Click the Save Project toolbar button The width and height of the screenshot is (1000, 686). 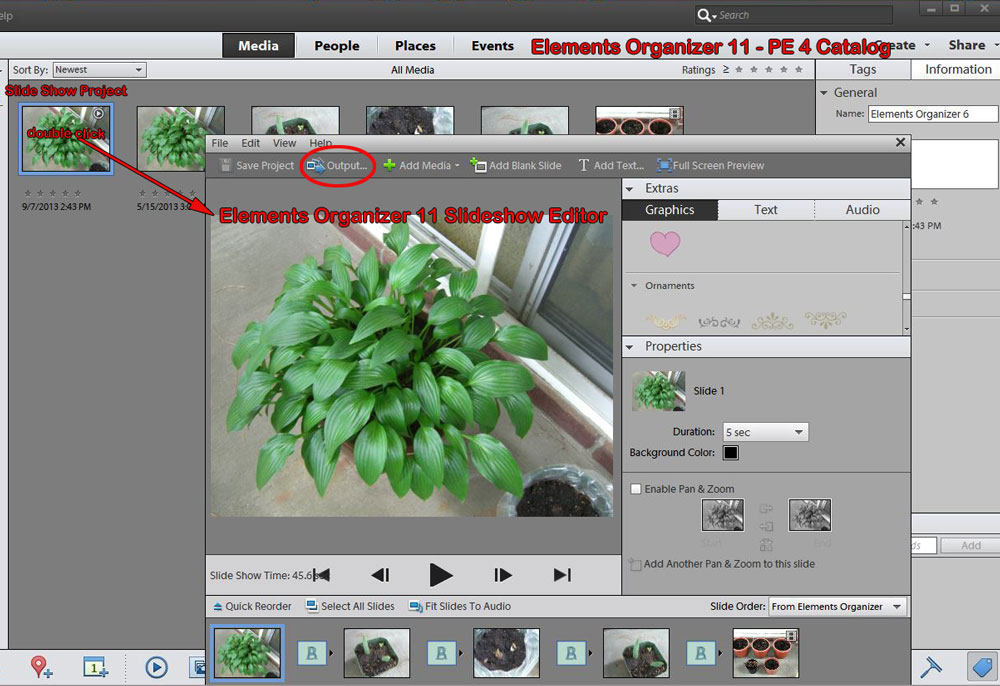256,166
